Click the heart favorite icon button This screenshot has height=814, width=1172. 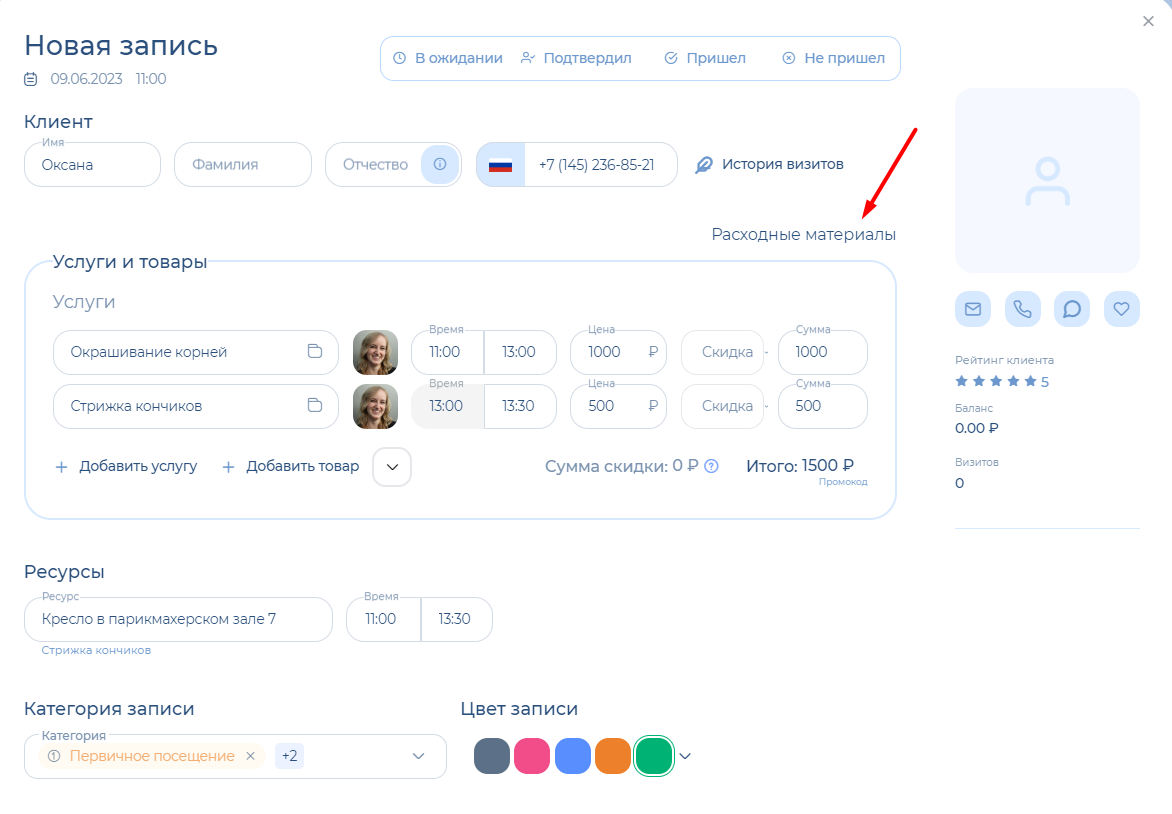pos(1121,309)
